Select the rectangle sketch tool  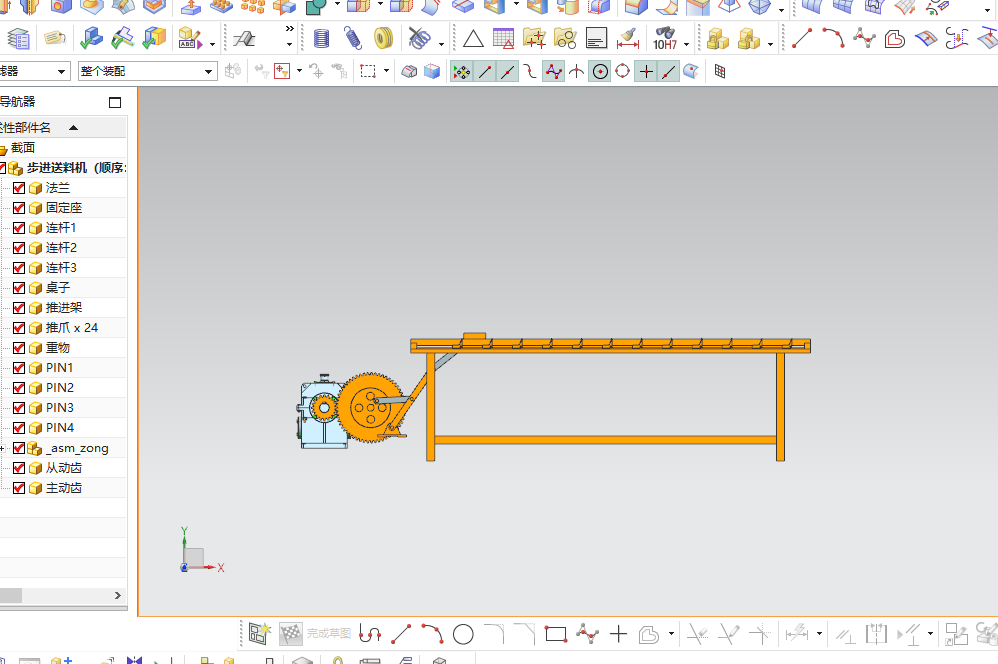[556, 634]
